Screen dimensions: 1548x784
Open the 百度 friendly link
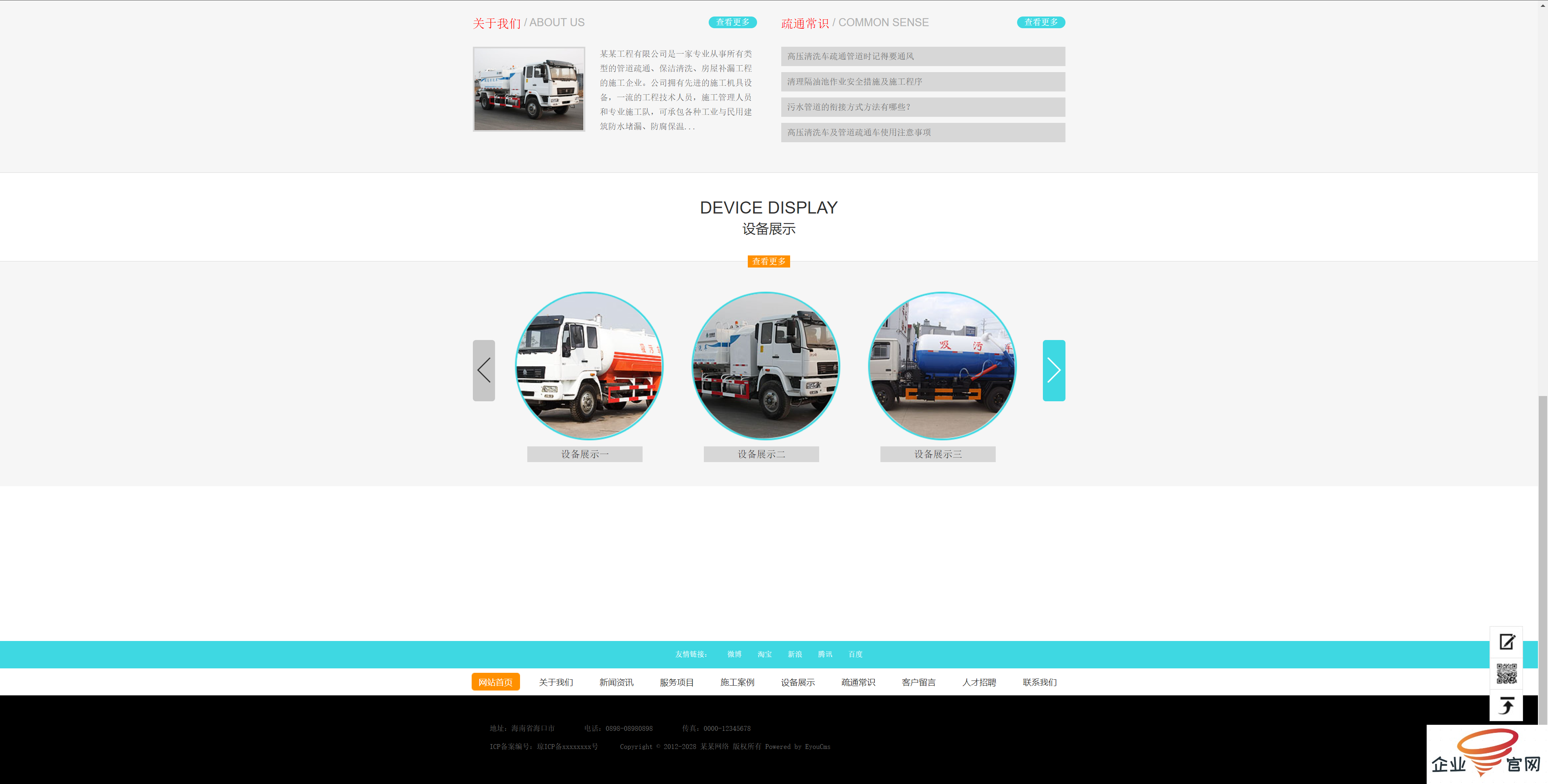(x=856, y=654)
